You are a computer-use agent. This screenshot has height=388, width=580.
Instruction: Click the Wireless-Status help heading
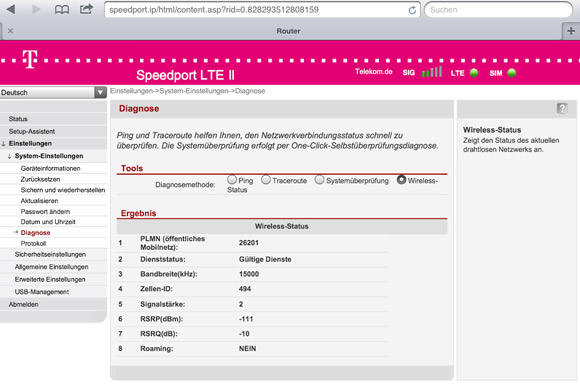pyautogui.click(x=492, y=130)
